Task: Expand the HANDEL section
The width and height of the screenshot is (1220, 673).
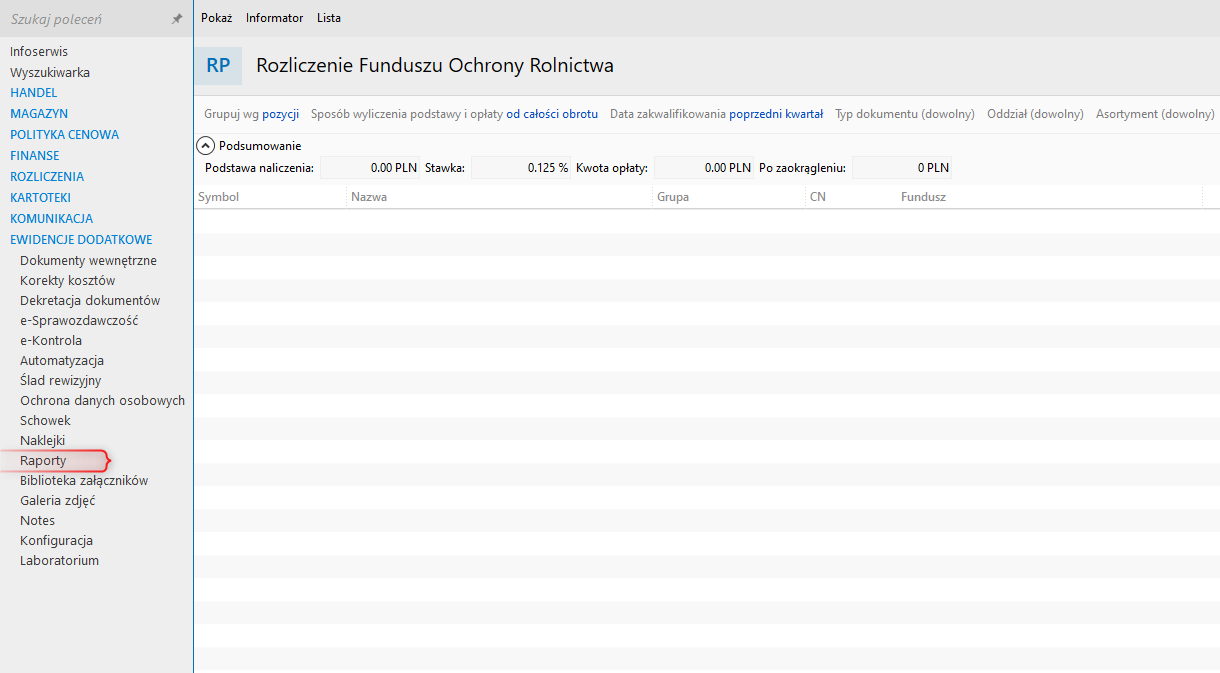Action: 34,93
